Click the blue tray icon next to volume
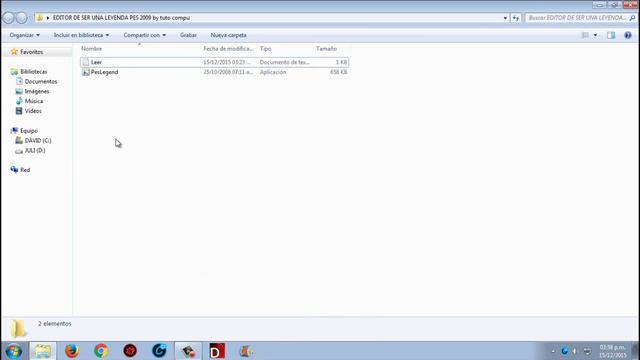This screenshot has height=360, width=640. coord(565,351)
